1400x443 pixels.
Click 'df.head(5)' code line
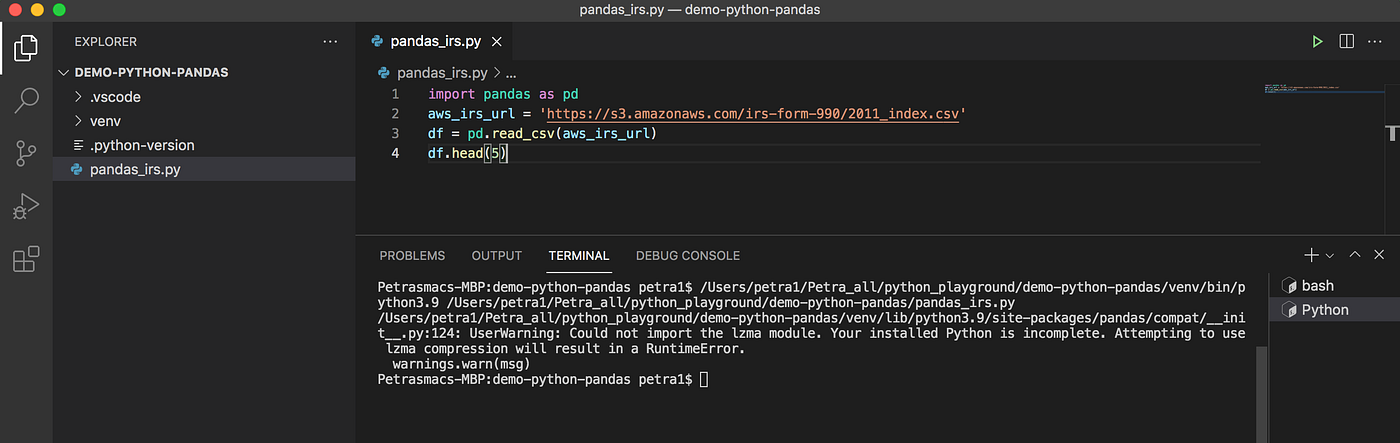pos(468,153)
